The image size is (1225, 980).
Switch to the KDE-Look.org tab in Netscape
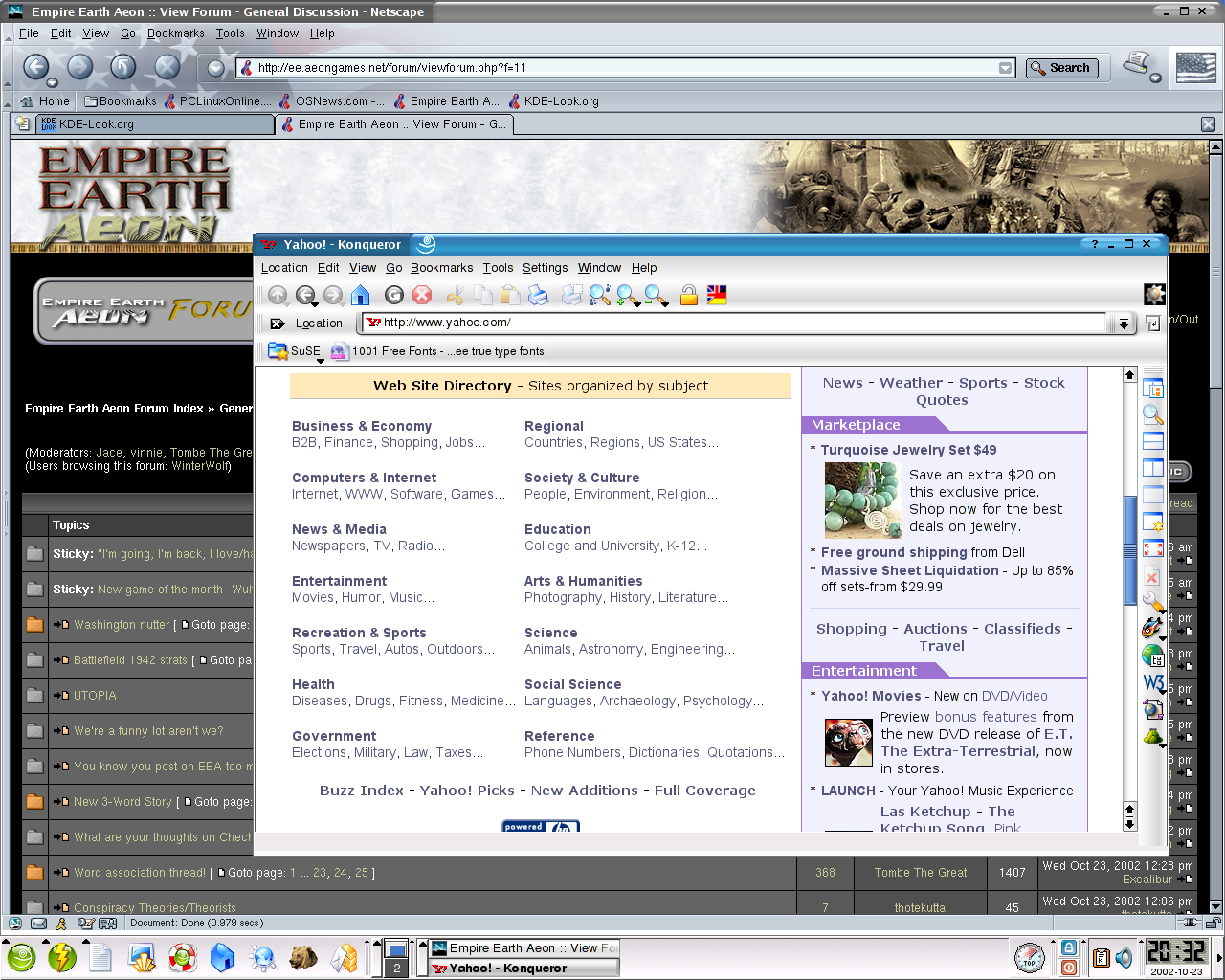tap(155, 124)
